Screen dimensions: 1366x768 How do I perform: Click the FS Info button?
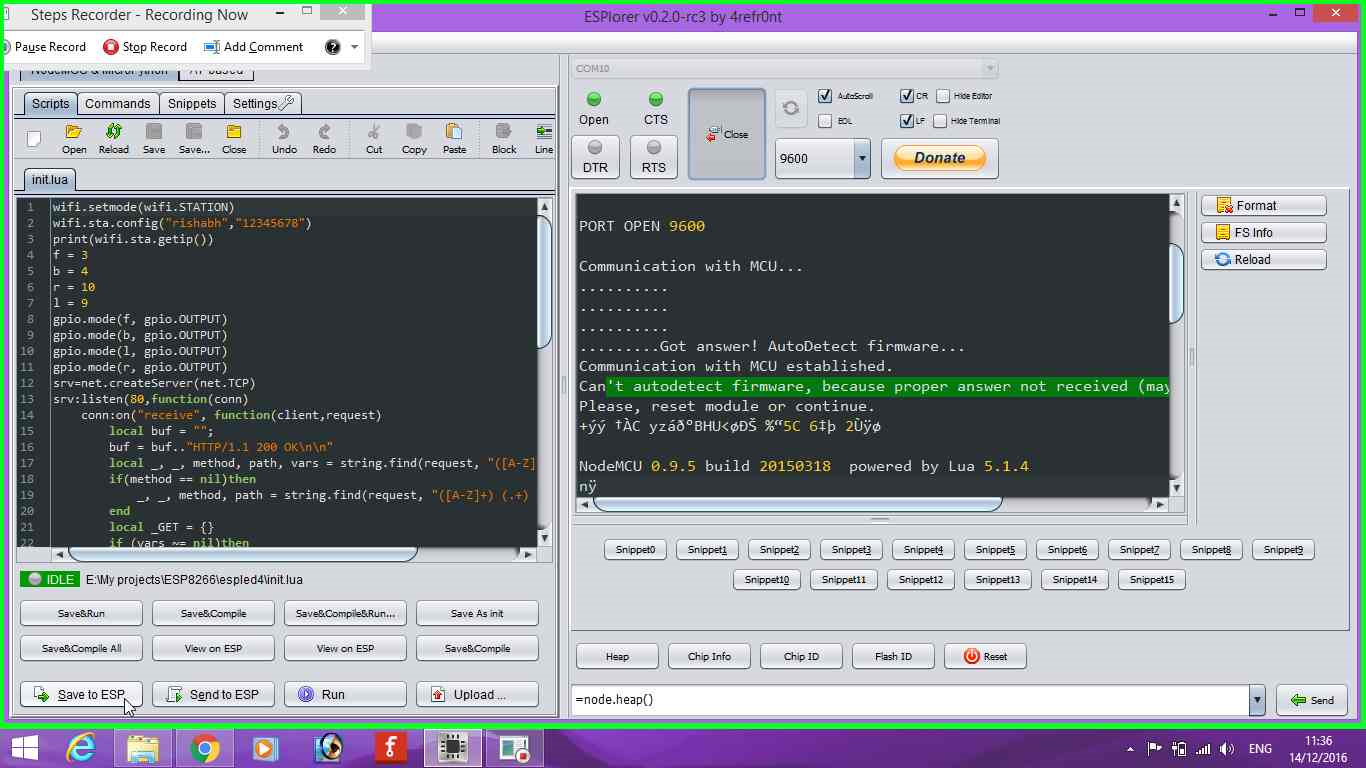(x=1264, y=232)
